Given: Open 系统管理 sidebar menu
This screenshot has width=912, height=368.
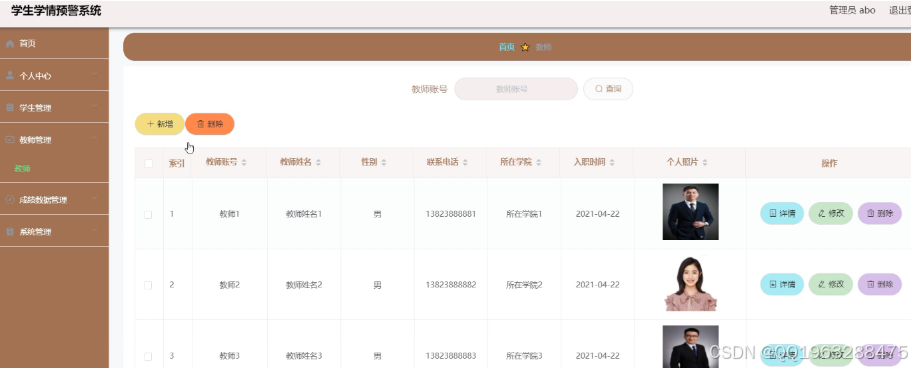Looking at the screenshot, I should [x=54, y=231].
